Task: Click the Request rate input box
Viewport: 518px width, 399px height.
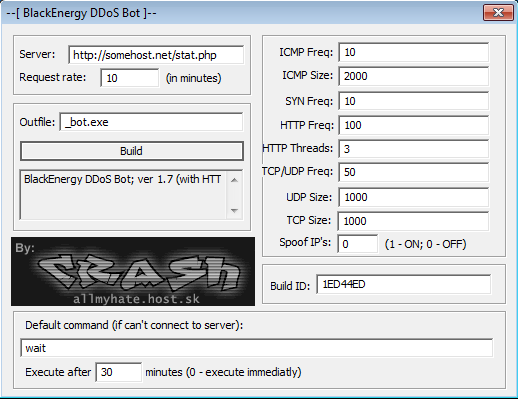Action: 130,78
